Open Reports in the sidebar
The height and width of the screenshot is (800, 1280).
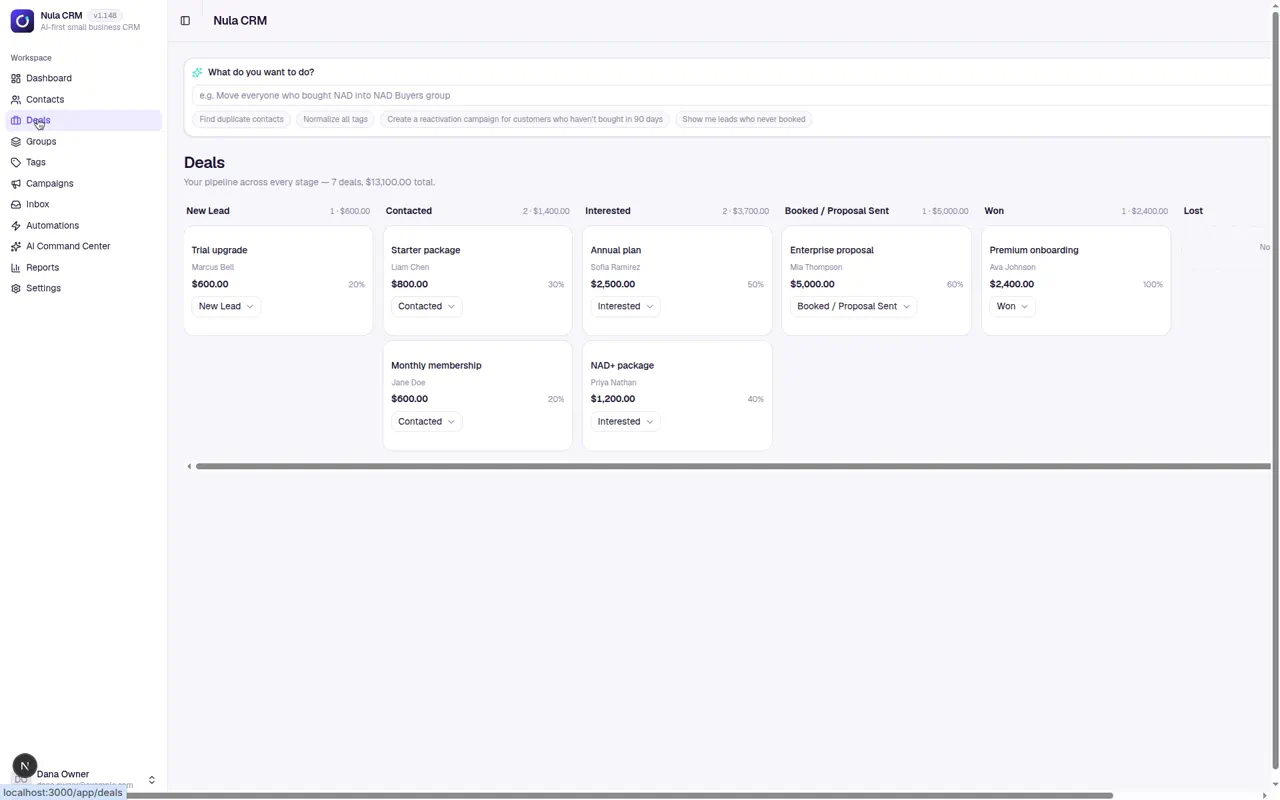(84, 268)
